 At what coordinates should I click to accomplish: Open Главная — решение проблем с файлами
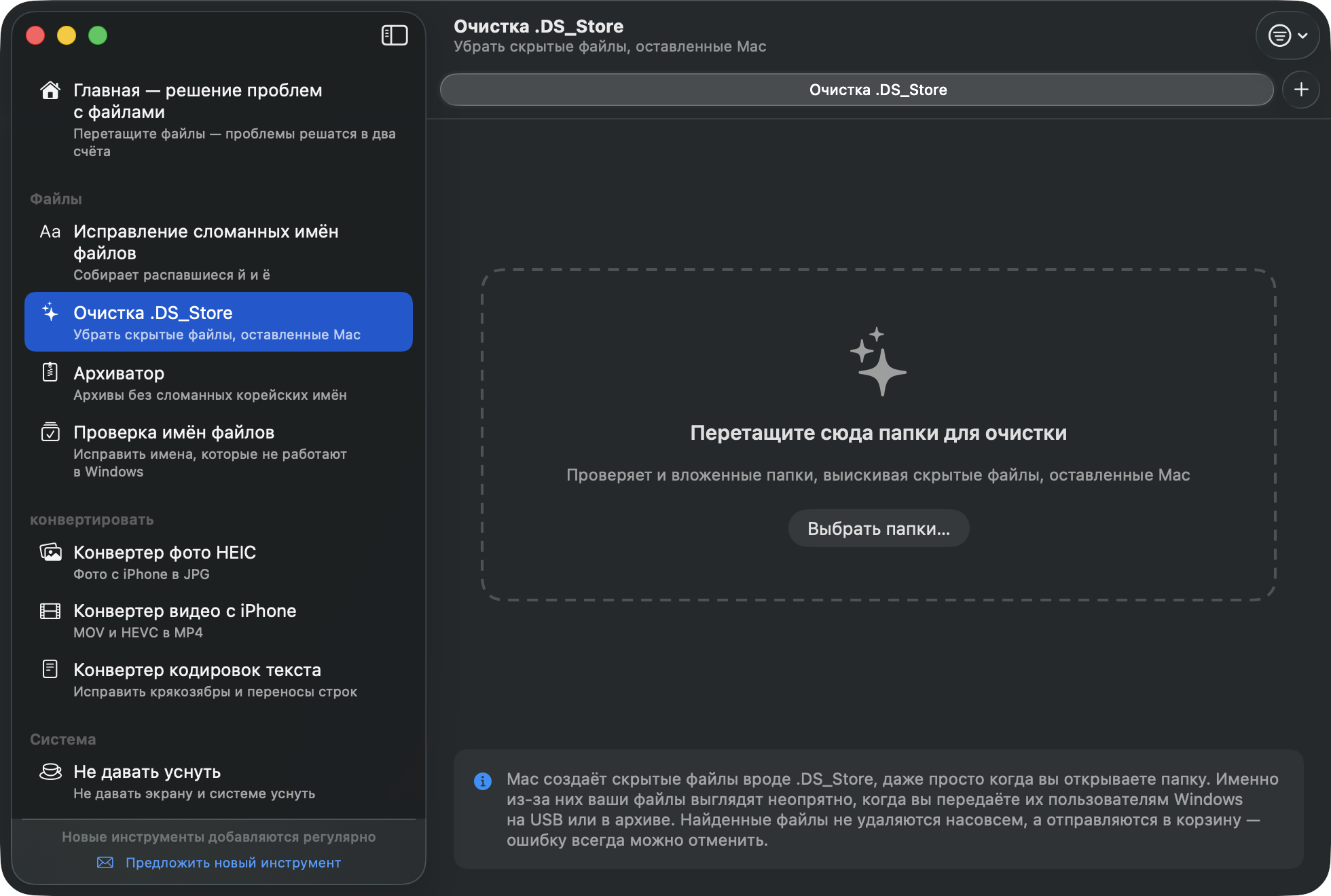[219, 119]
